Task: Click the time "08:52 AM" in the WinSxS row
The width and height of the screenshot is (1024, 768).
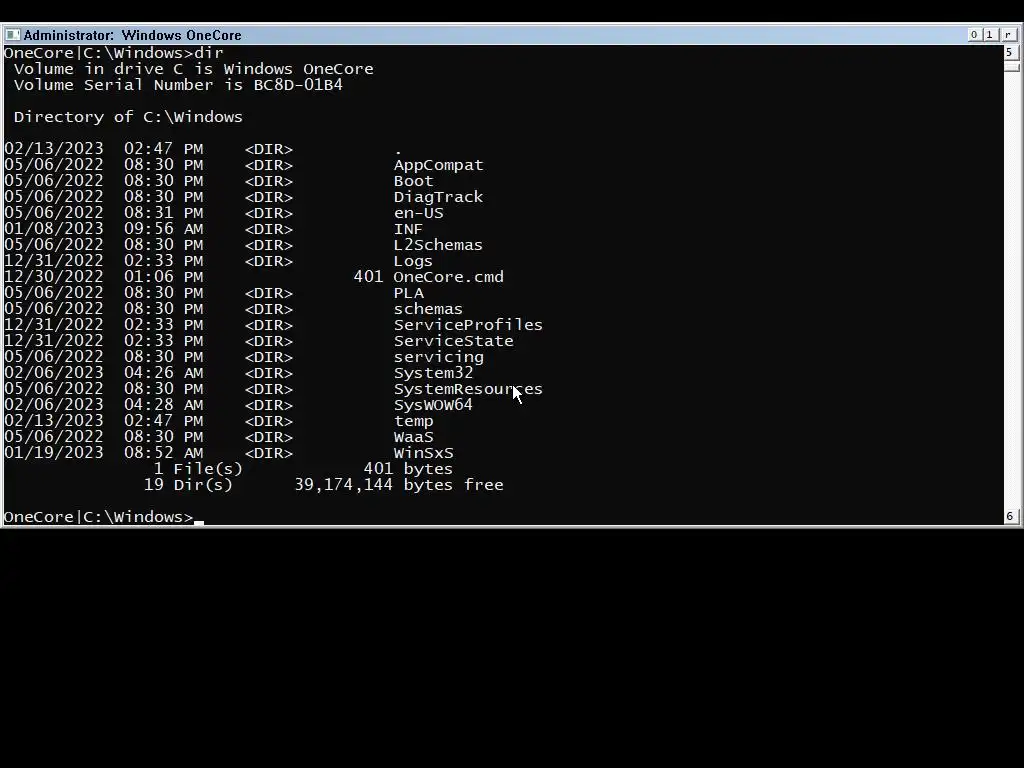Action: (x=164, y=453)
